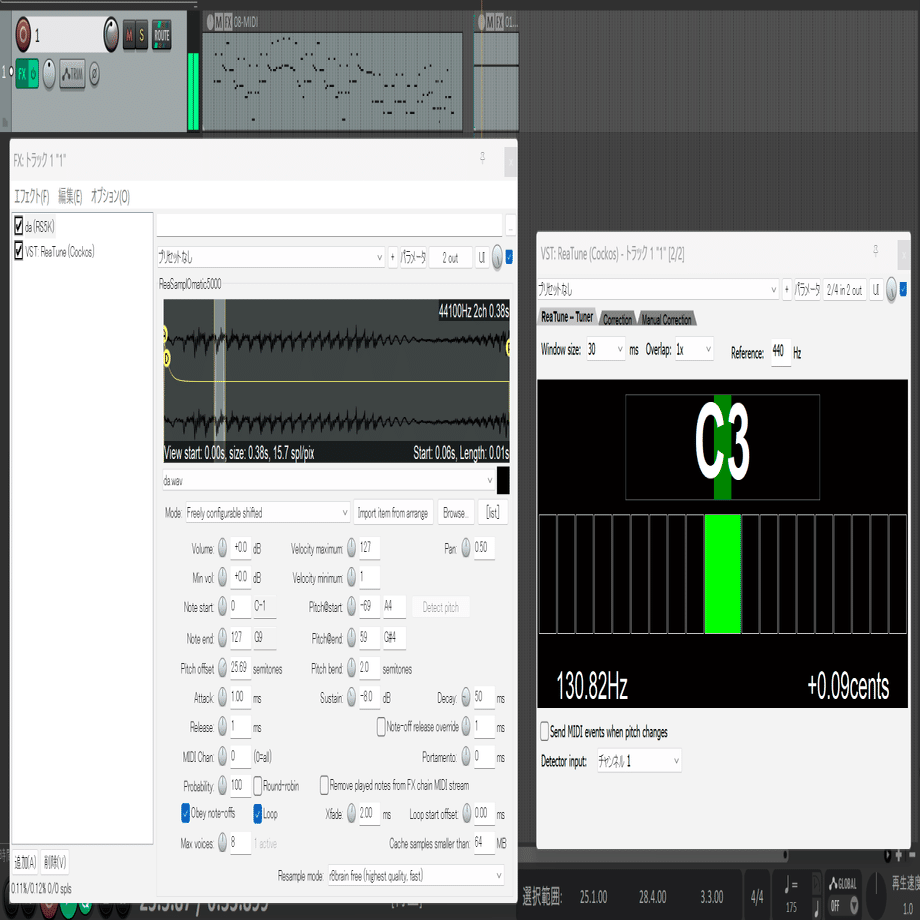Click the UI button in RS5K header

tap(482, 257)
